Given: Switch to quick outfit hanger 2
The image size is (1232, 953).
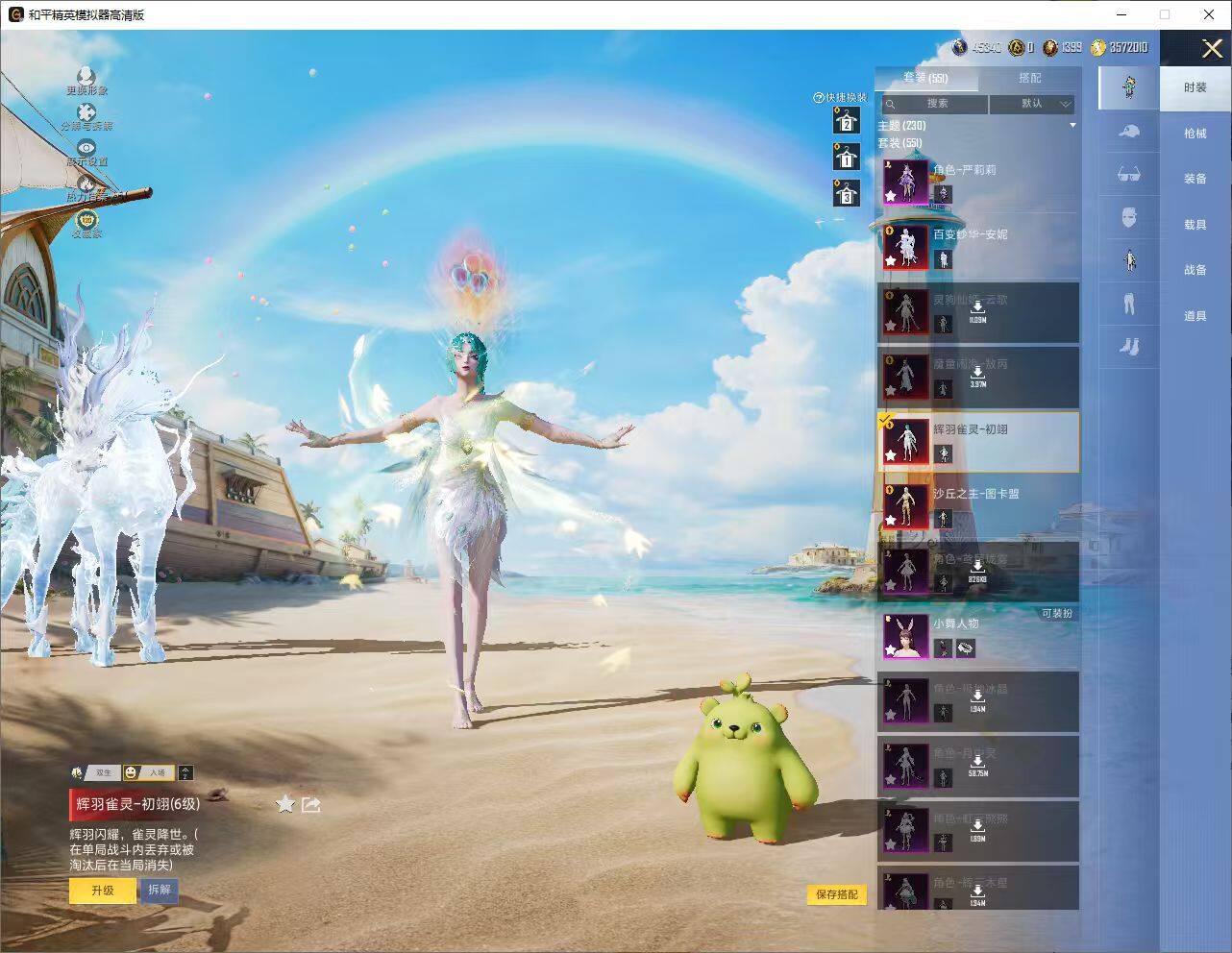Looking at the screenshot, I should tap(846, 121).
